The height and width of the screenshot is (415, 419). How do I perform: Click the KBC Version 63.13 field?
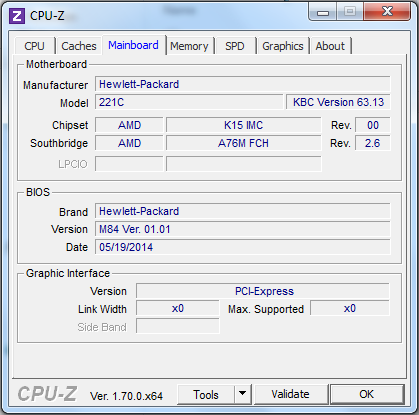(x=338, y=102)
